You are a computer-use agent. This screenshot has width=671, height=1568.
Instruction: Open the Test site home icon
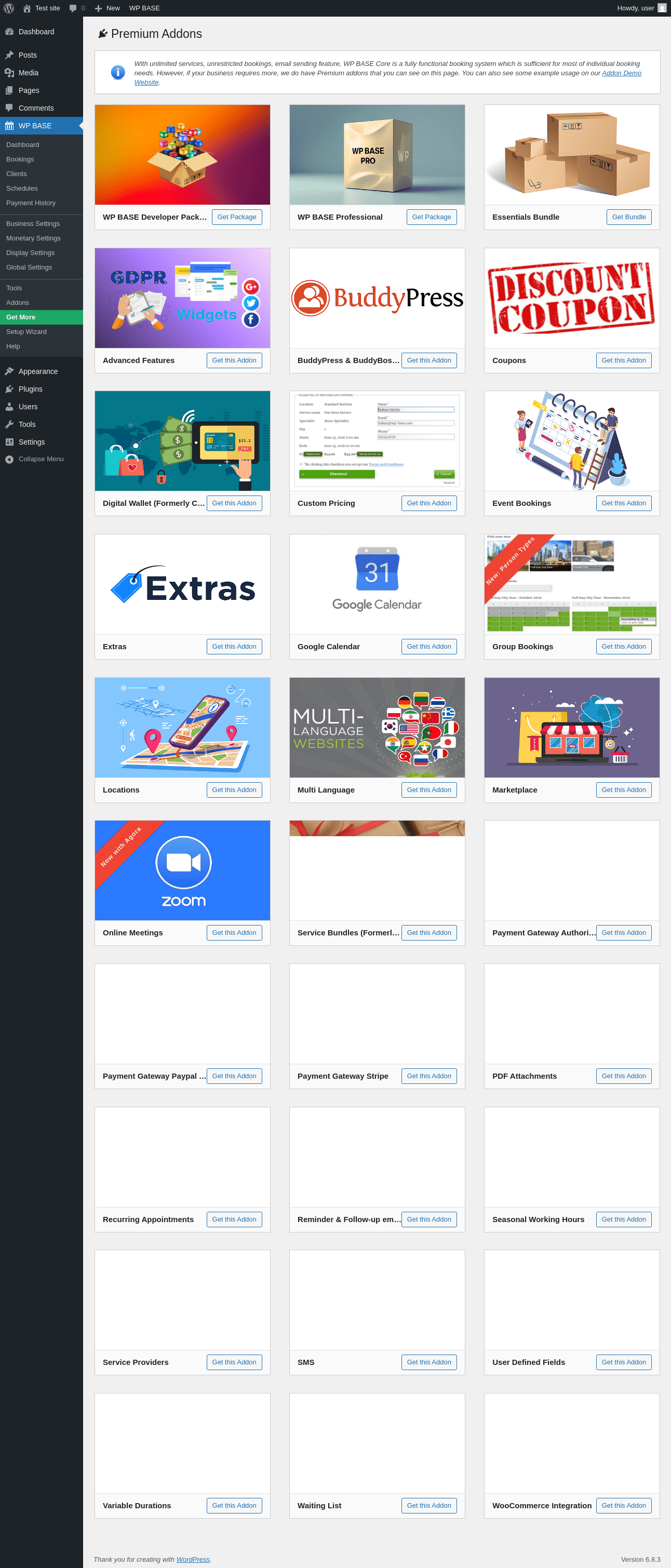[27, 8]
